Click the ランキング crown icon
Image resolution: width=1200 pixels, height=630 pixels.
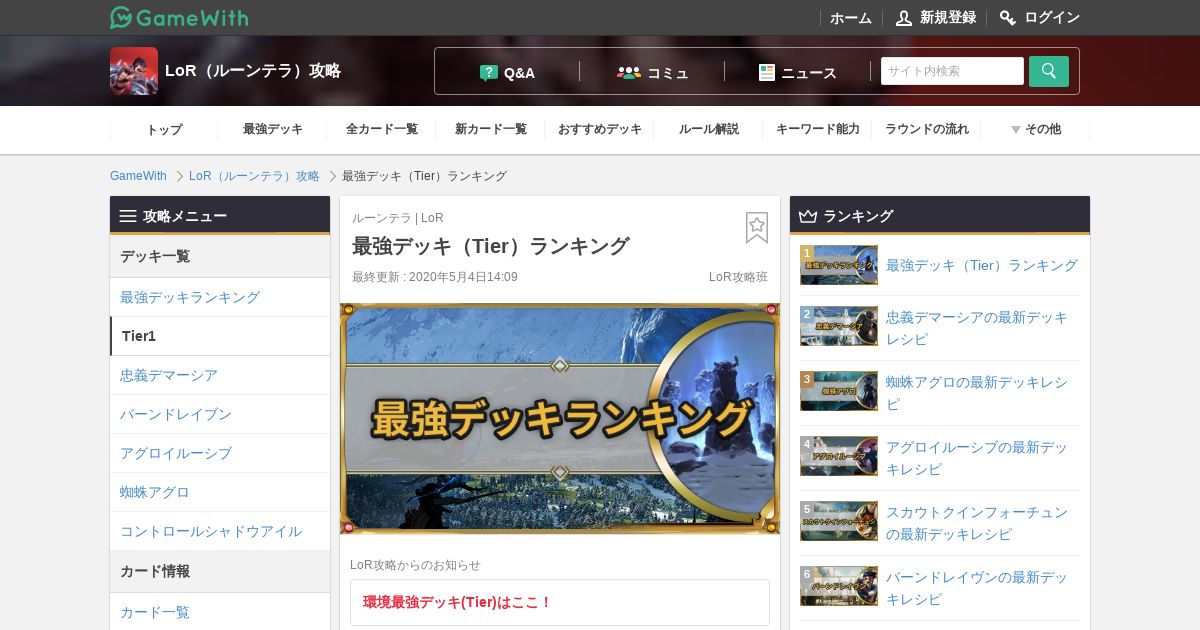pos(808,216)
